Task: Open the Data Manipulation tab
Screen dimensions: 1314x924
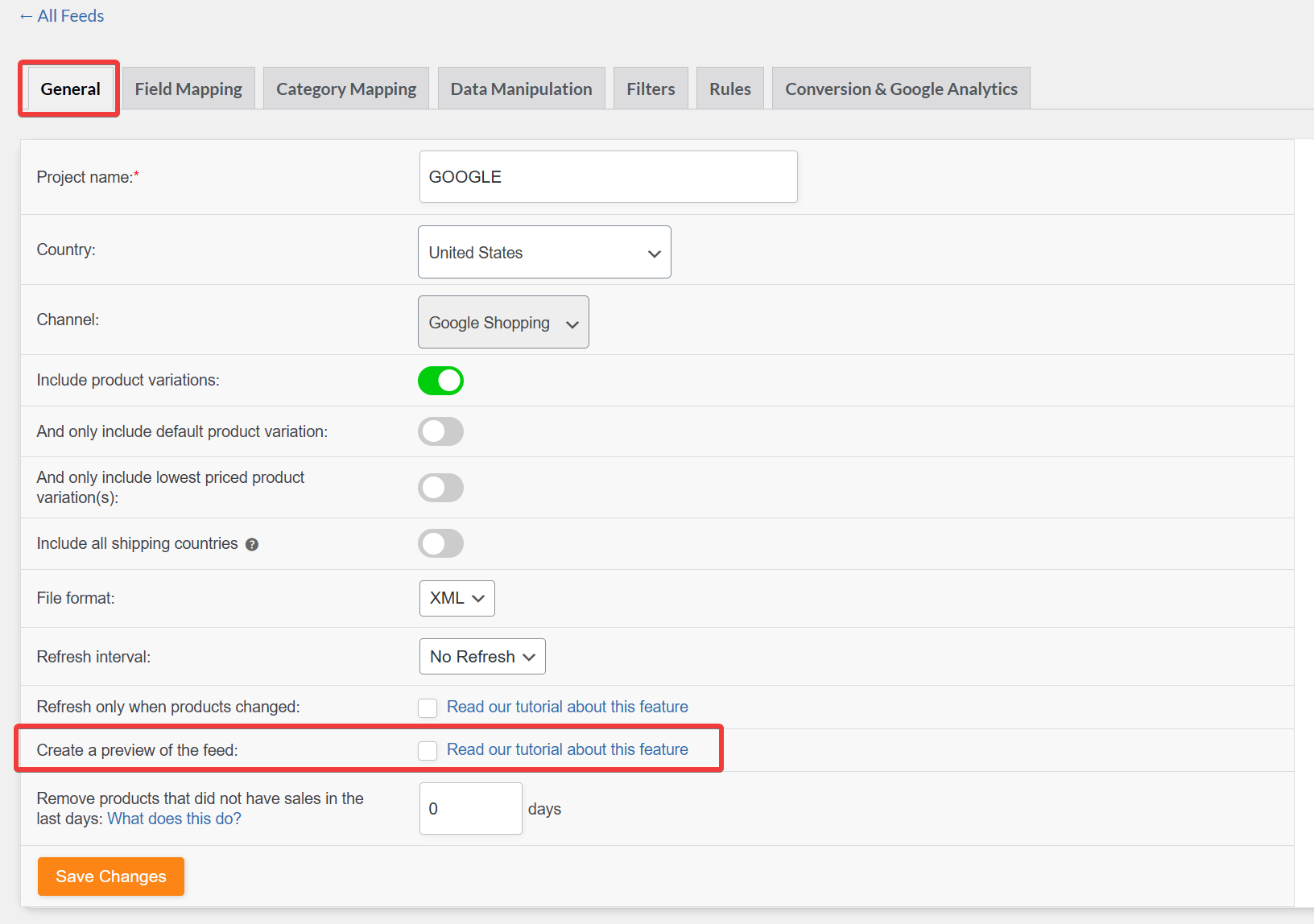Action: click(521, 89)
